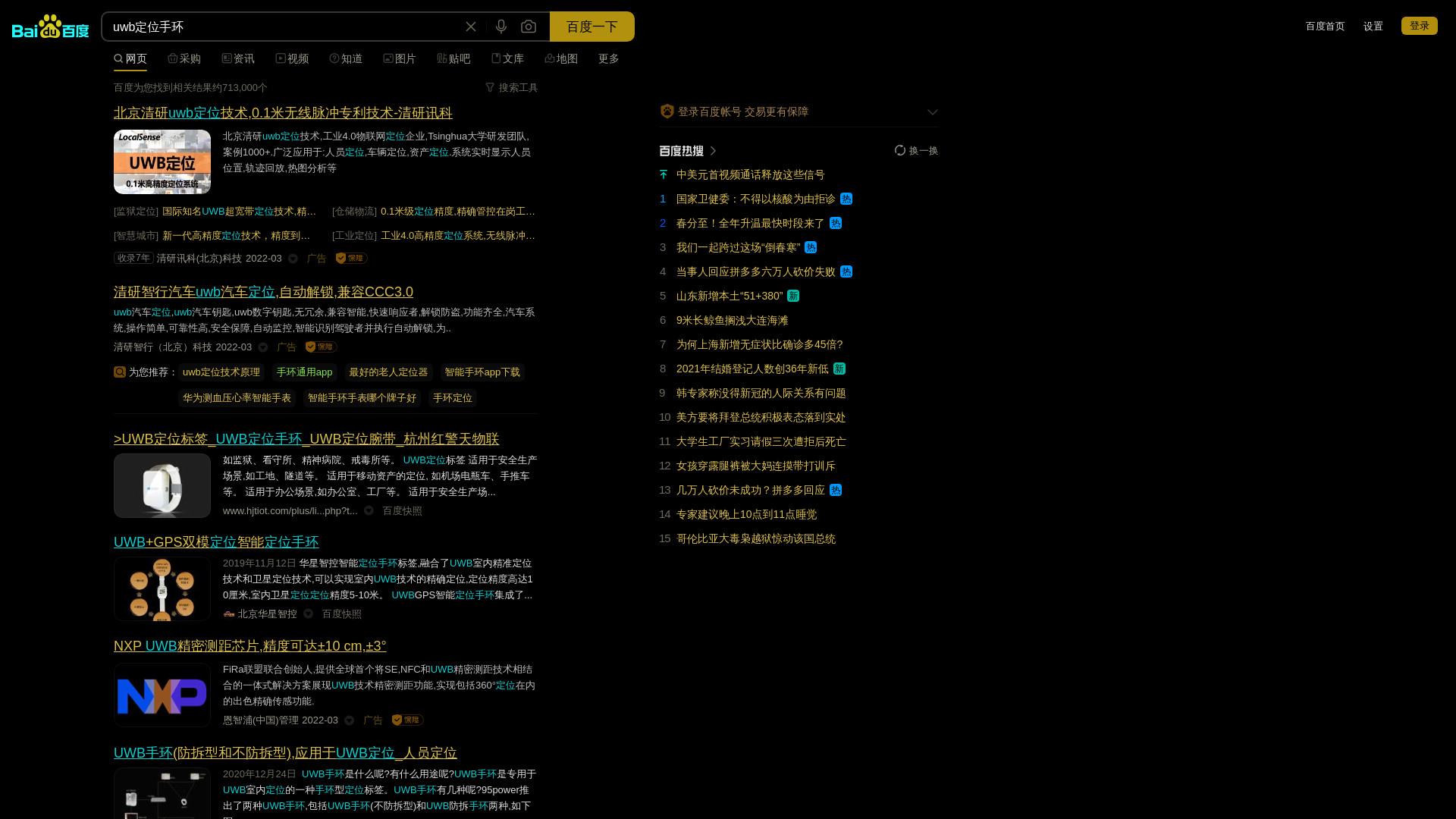
Task: Open the 图片 tab
Action: (x=400, y=58)
